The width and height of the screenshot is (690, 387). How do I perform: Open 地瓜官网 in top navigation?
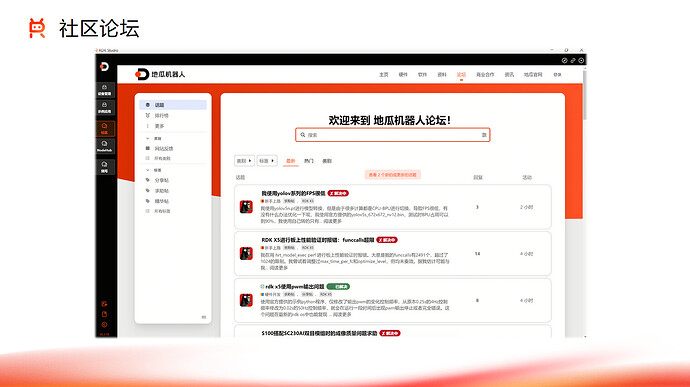(x=533, y=74)
